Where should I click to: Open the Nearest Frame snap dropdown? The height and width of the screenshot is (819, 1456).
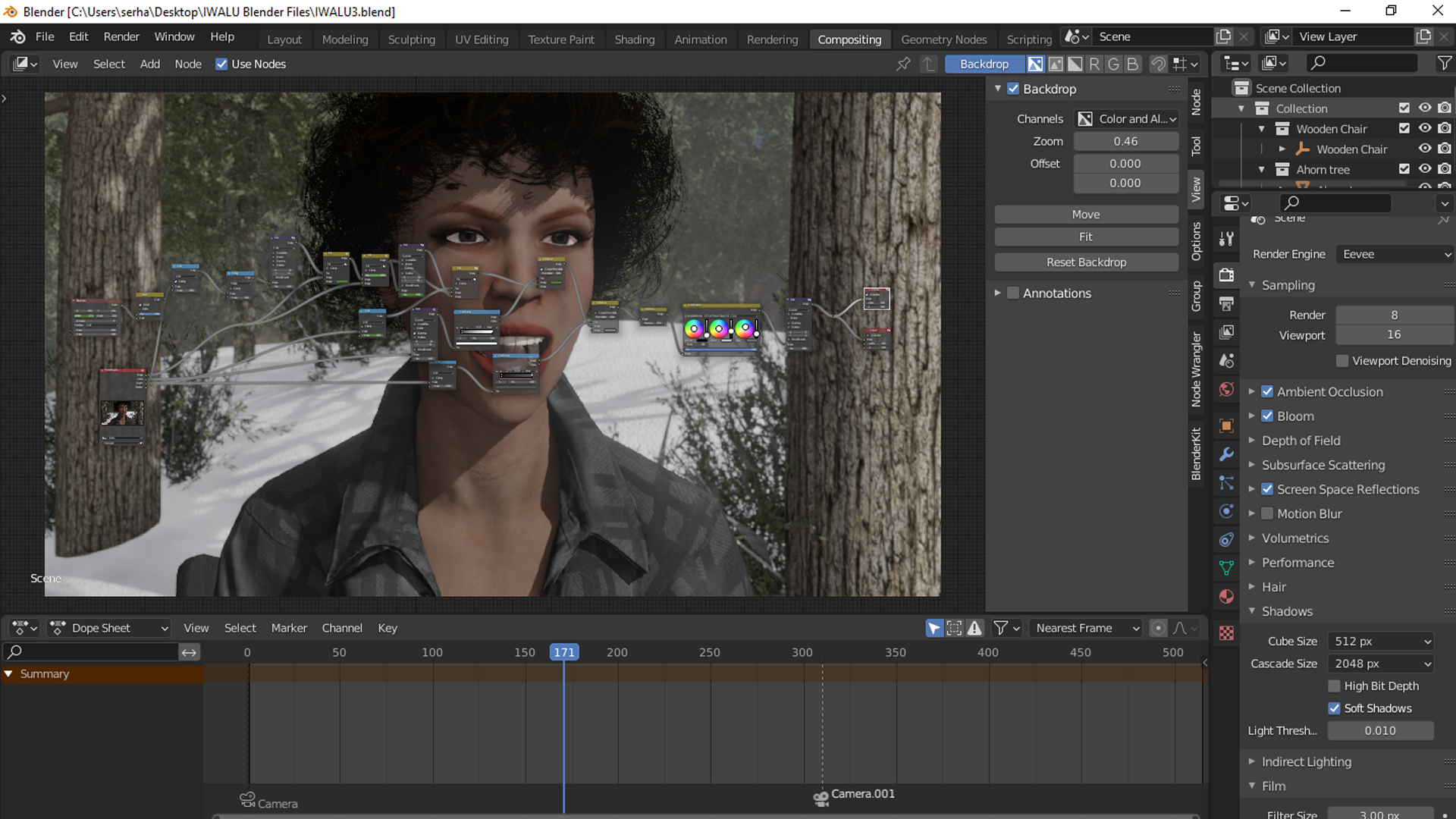1085,628
